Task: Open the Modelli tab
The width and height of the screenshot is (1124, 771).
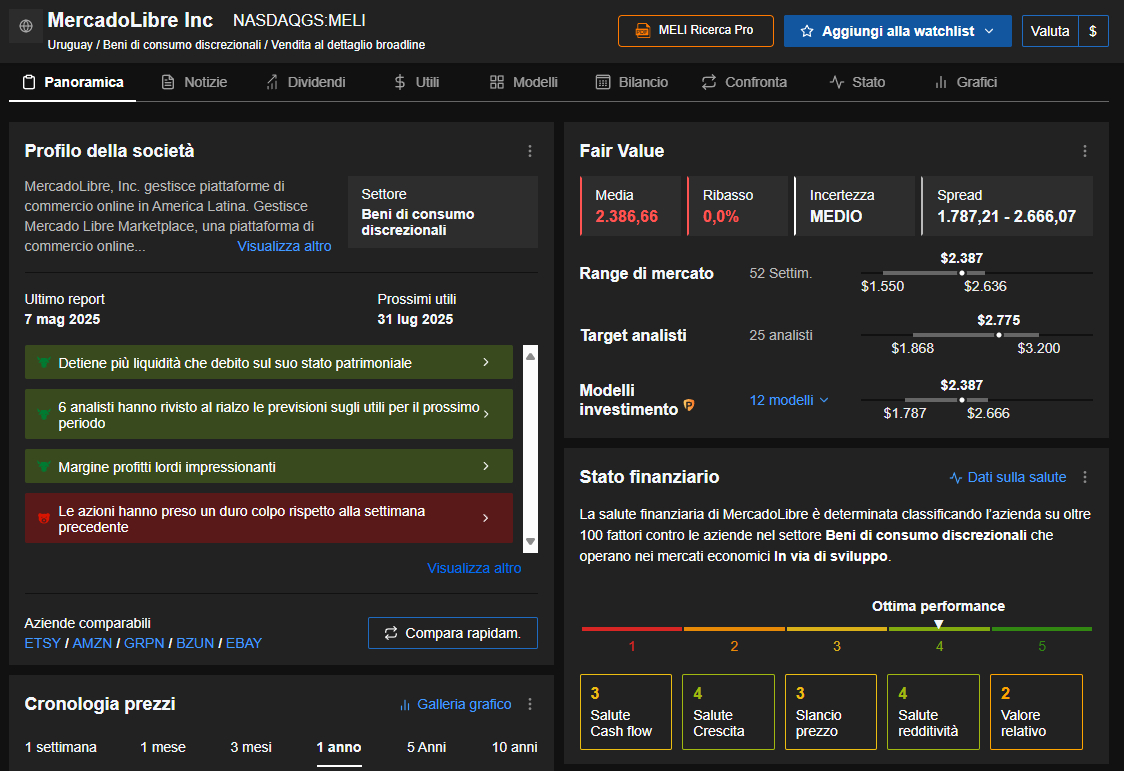Action: point(523,82)
